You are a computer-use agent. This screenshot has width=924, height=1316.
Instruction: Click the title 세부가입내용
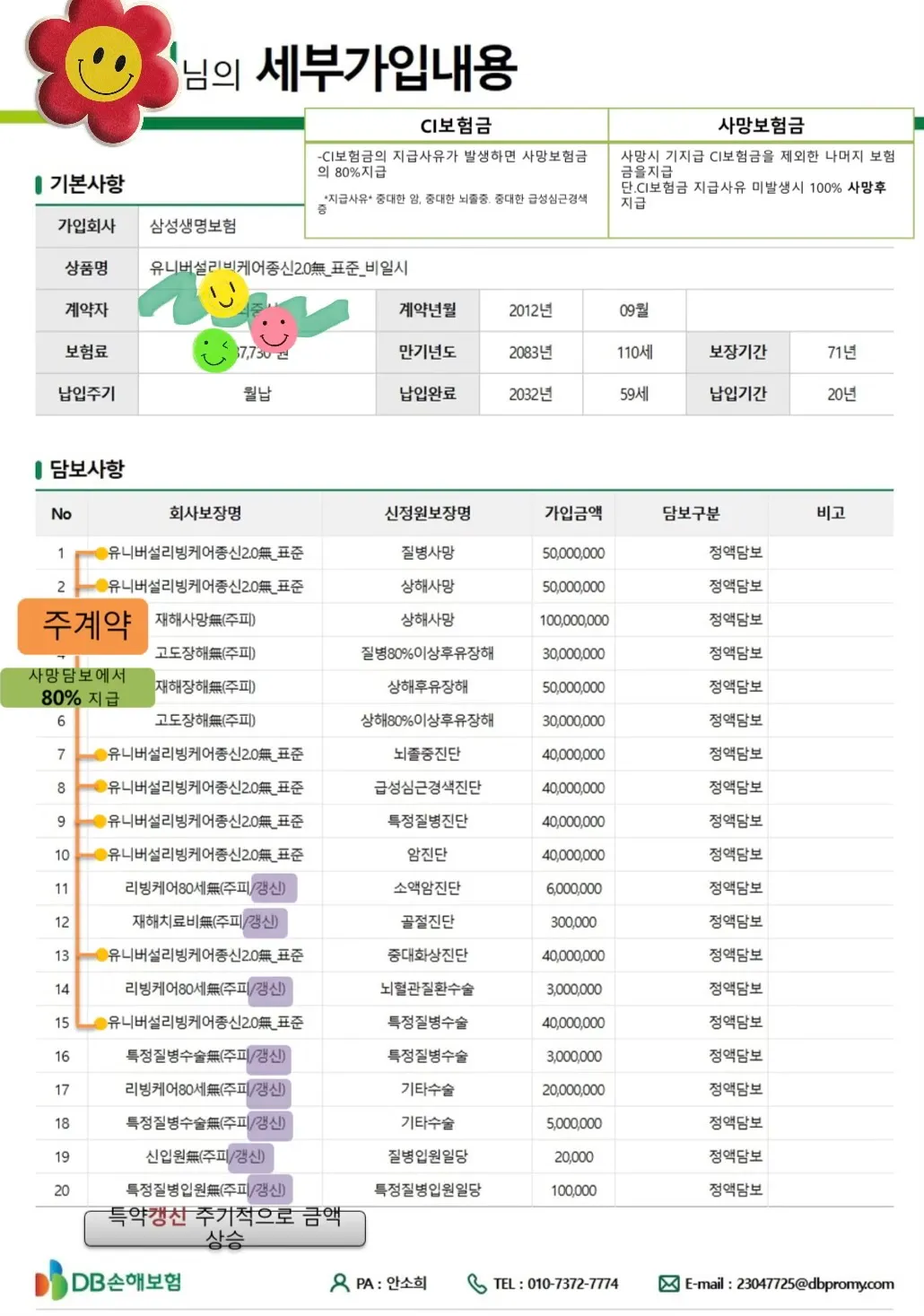[x=387, y=68]
